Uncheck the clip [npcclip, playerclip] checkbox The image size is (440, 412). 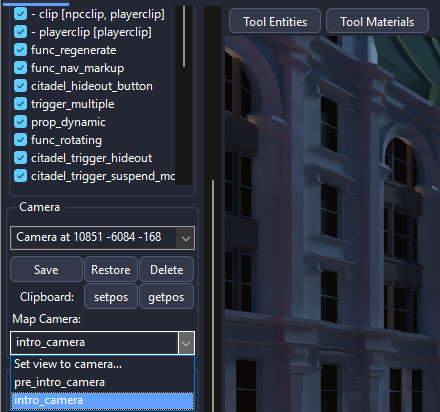click(x=20, y=14)
